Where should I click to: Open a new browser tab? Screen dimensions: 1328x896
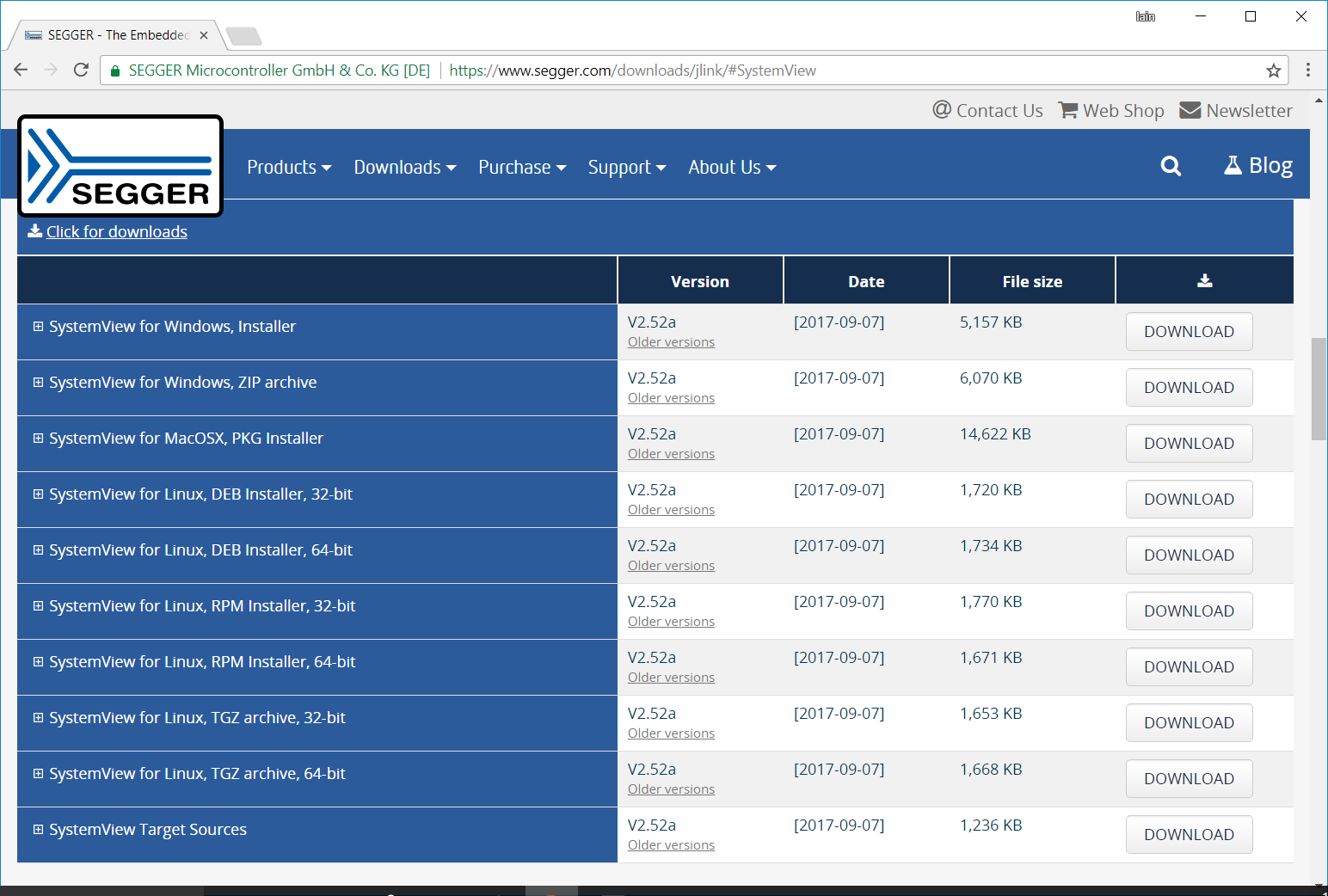(x=243, y=36)
